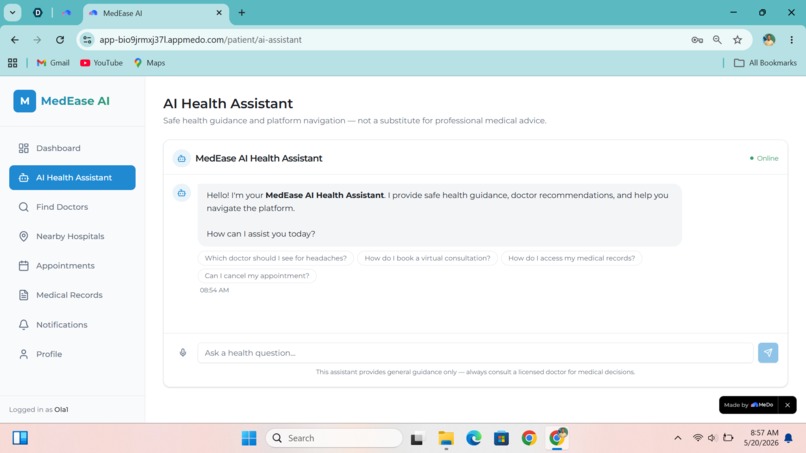Send the message with paper plane button

[x=768, y=353]
